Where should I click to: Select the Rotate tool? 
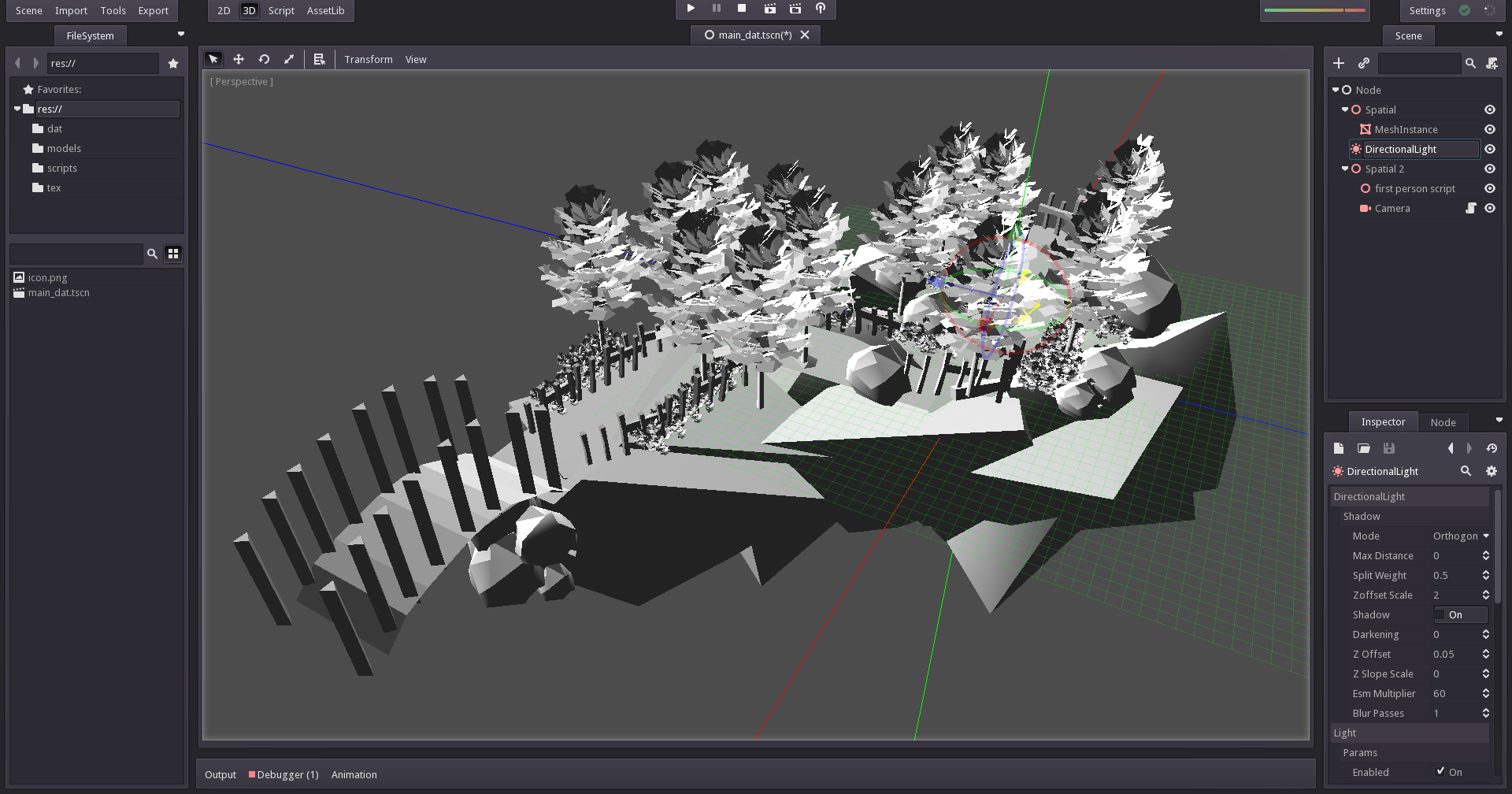[264, 59]
